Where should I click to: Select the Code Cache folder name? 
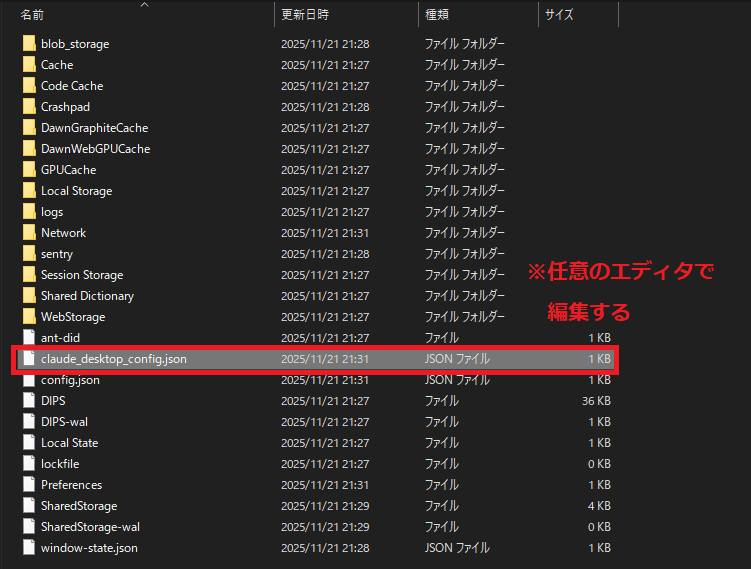point(72,86)
